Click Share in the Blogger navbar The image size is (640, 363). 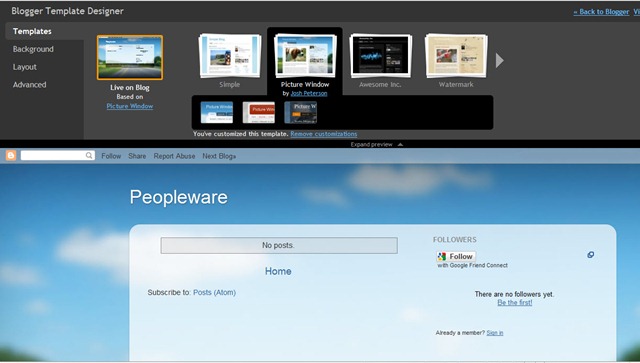click(x=137, y=156)
